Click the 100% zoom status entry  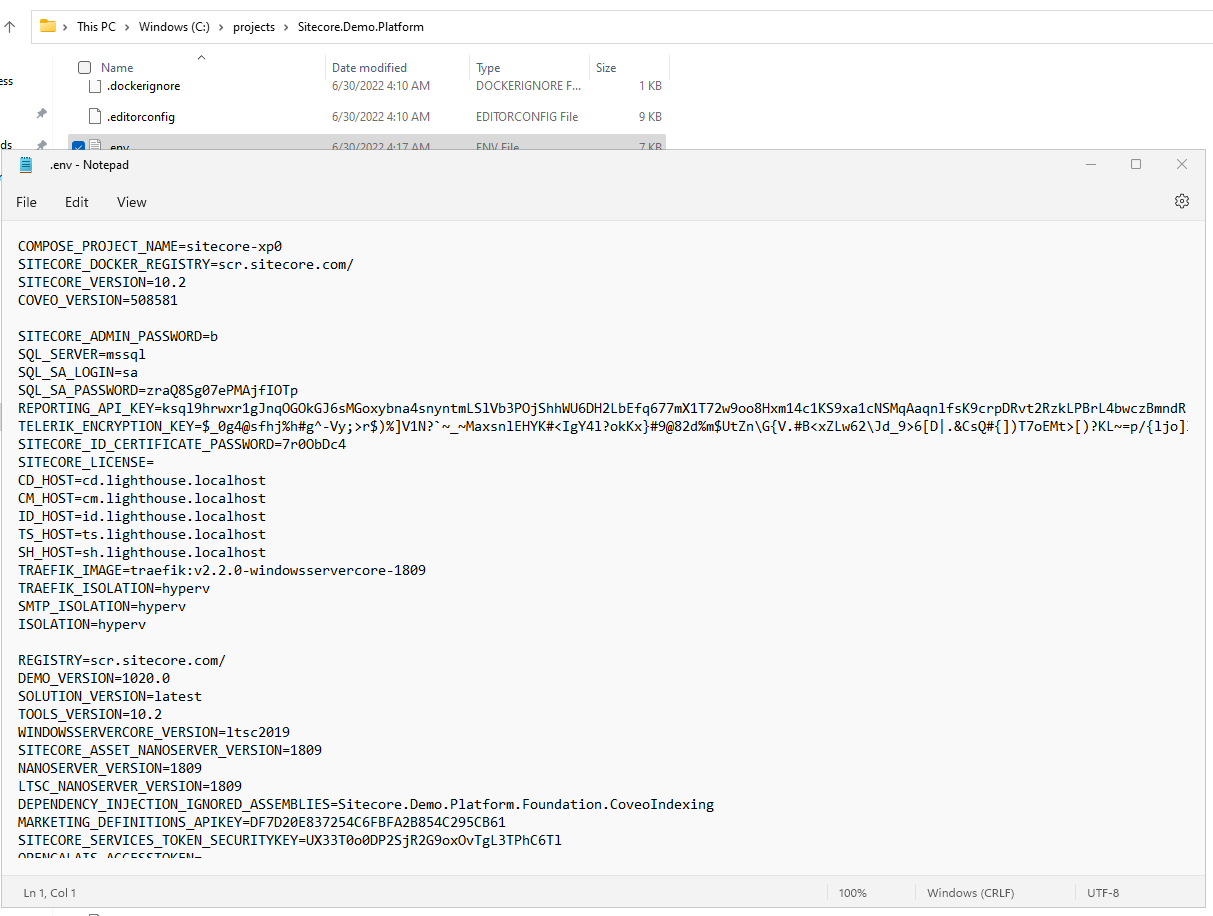click(x=853, y=892)
